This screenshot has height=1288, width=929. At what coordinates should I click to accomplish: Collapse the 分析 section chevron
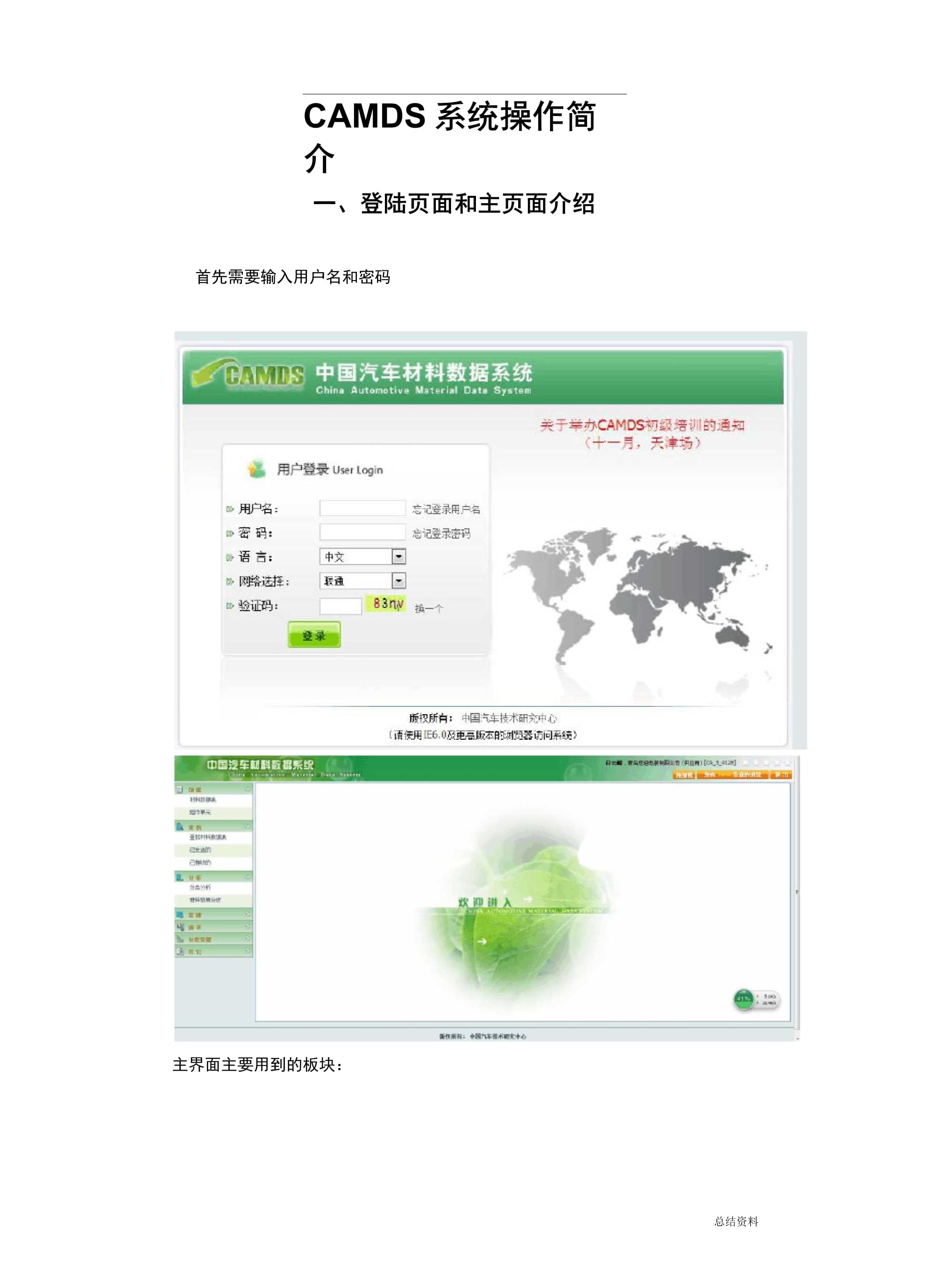pyautogui.click(x=248, y=876)
